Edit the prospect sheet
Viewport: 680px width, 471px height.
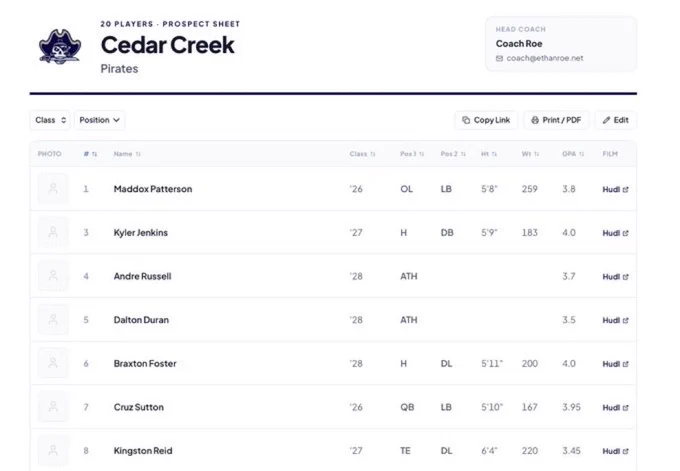(x=615, y=120)
